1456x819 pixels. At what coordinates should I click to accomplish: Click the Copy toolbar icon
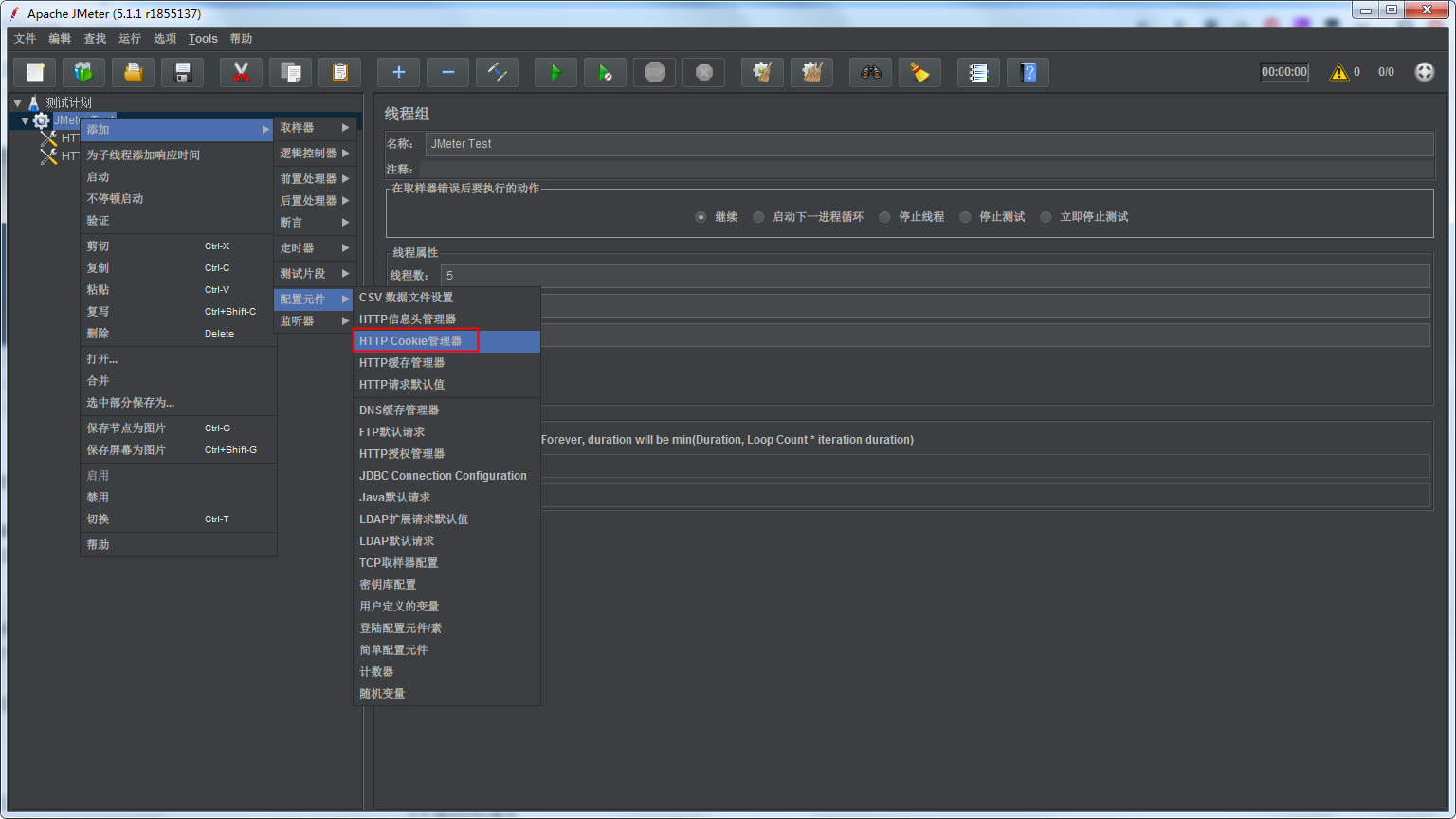(291, 72)
